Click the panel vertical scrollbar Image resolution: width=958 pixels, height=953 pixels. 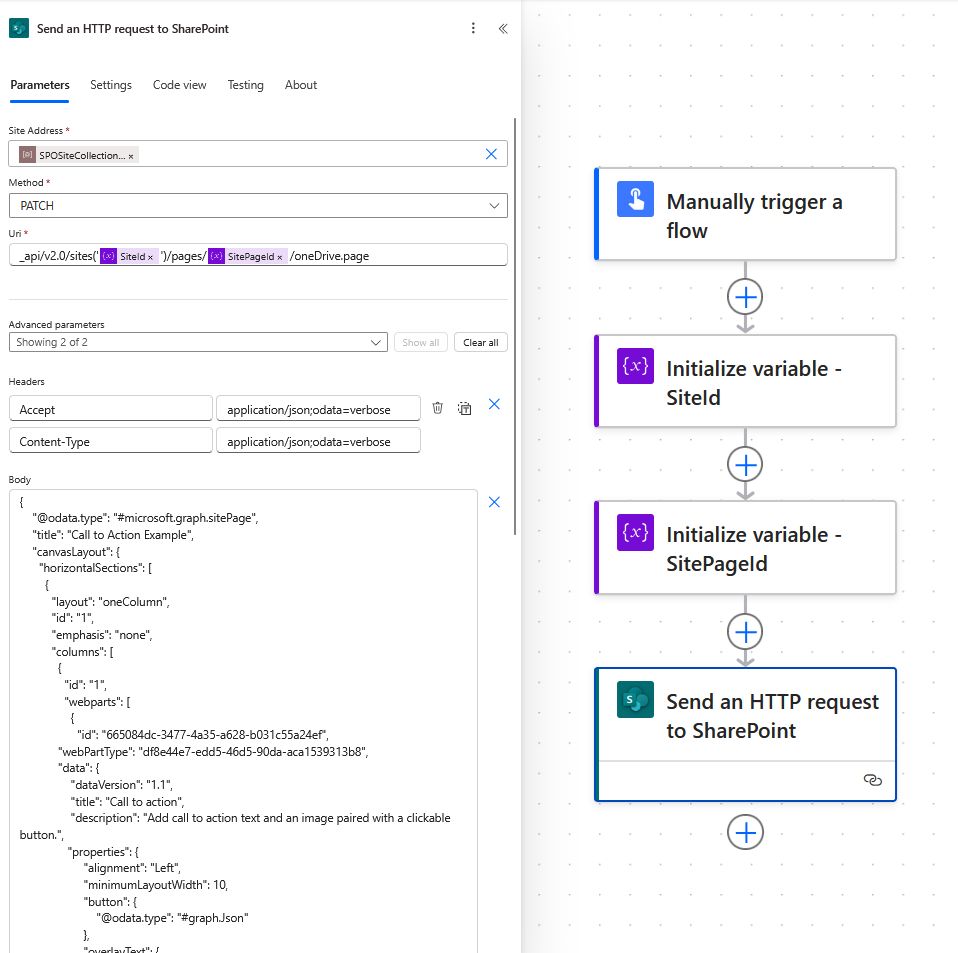(514, 327)
